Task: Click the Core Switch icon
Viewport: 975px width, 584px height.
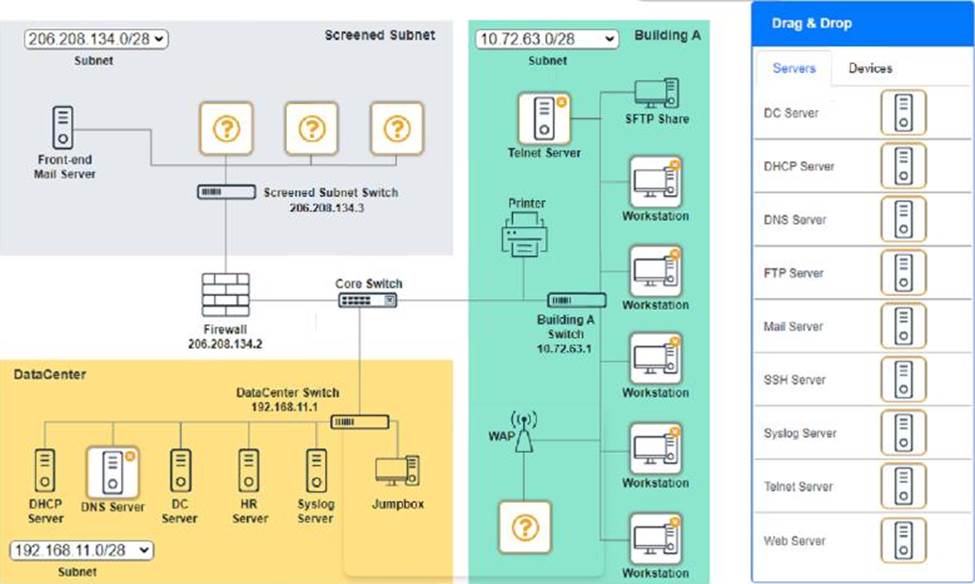Action: 368,300
